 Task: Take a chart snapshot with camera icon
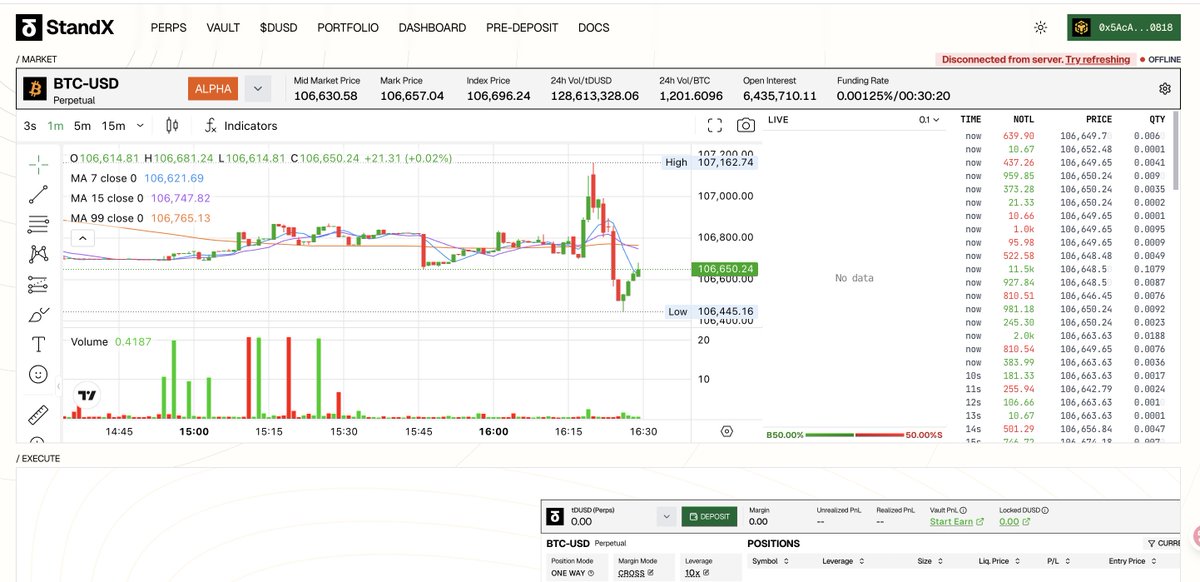746,126
